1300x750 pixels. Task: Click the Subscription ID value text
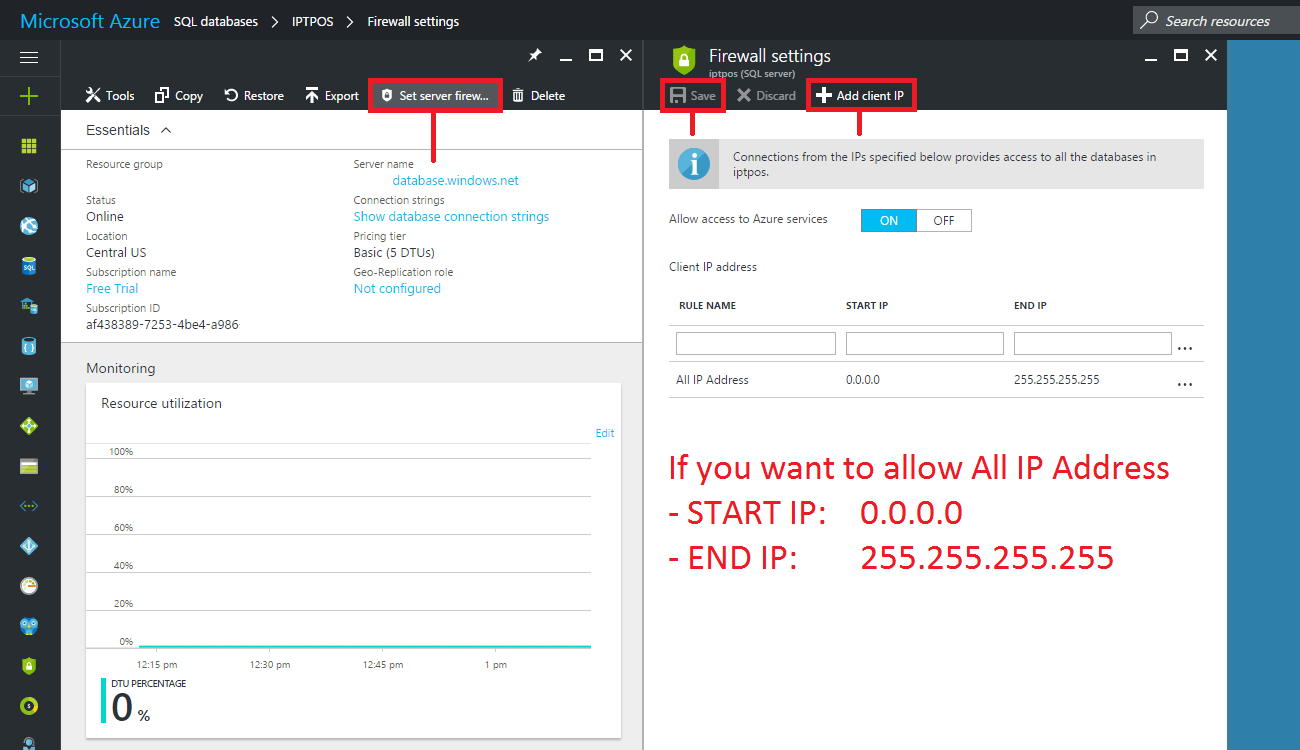[x=162, y=324]
